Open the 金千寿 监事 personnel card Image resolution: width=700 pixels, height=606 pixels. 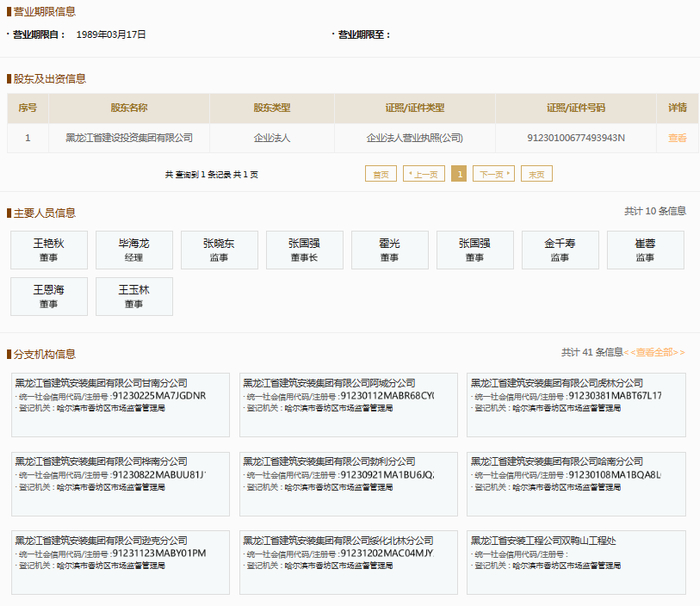click(560, 250)
